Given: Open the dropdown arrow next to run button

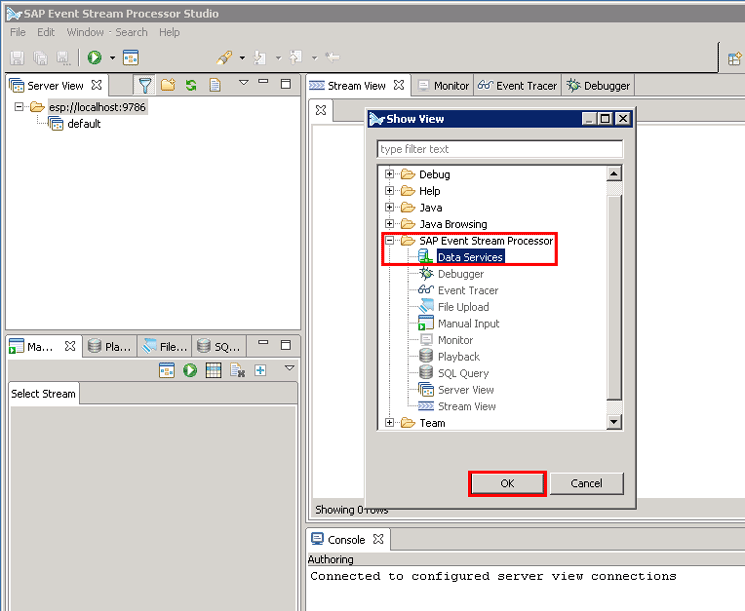Looking at the screenshot, I should point(112,58).
